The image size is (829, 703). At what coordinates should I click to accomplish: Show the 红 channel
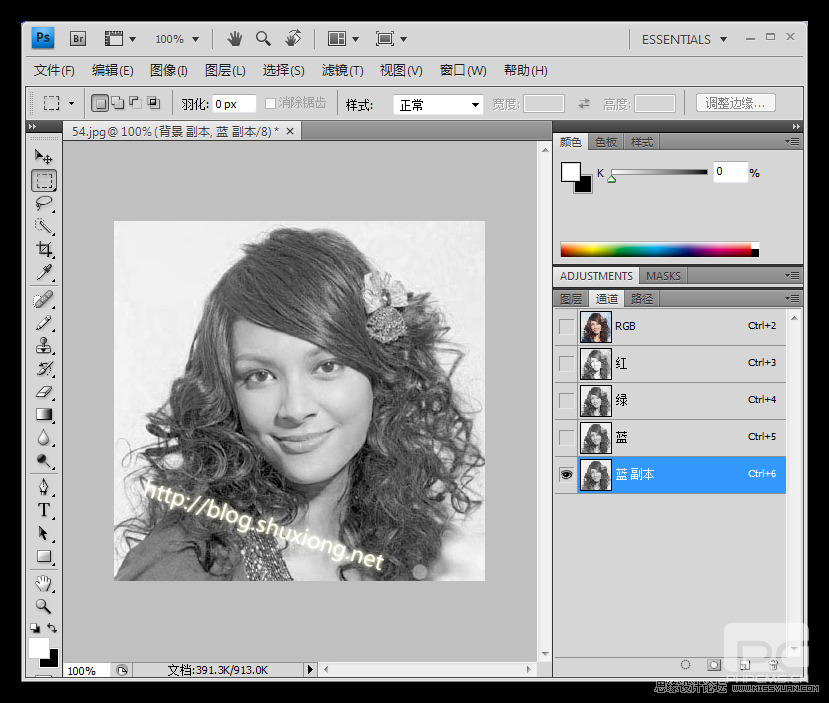[x=566, y=364]
